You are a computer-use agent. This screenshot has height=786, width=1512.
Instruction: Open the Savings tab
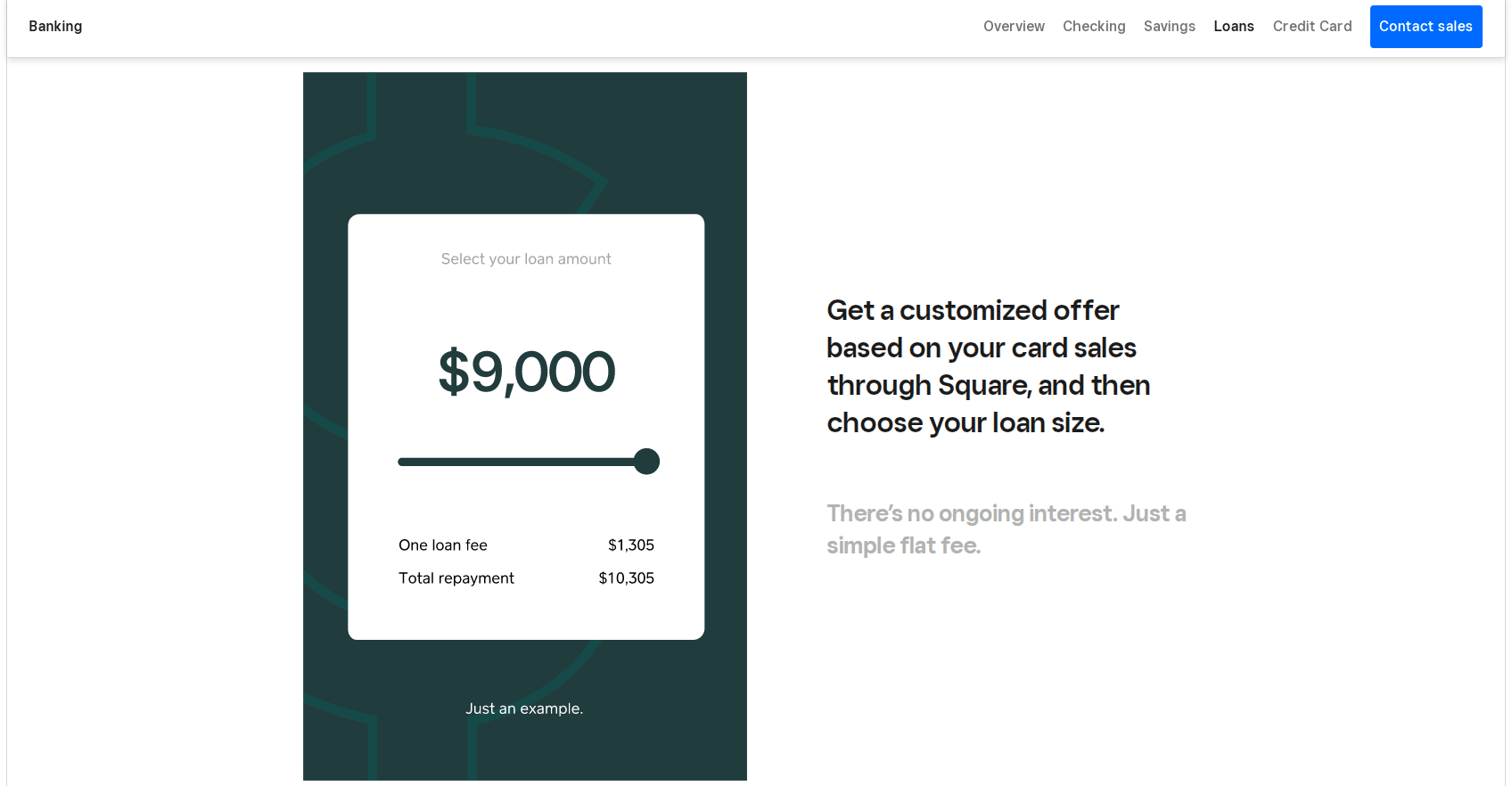(1170, 26)
